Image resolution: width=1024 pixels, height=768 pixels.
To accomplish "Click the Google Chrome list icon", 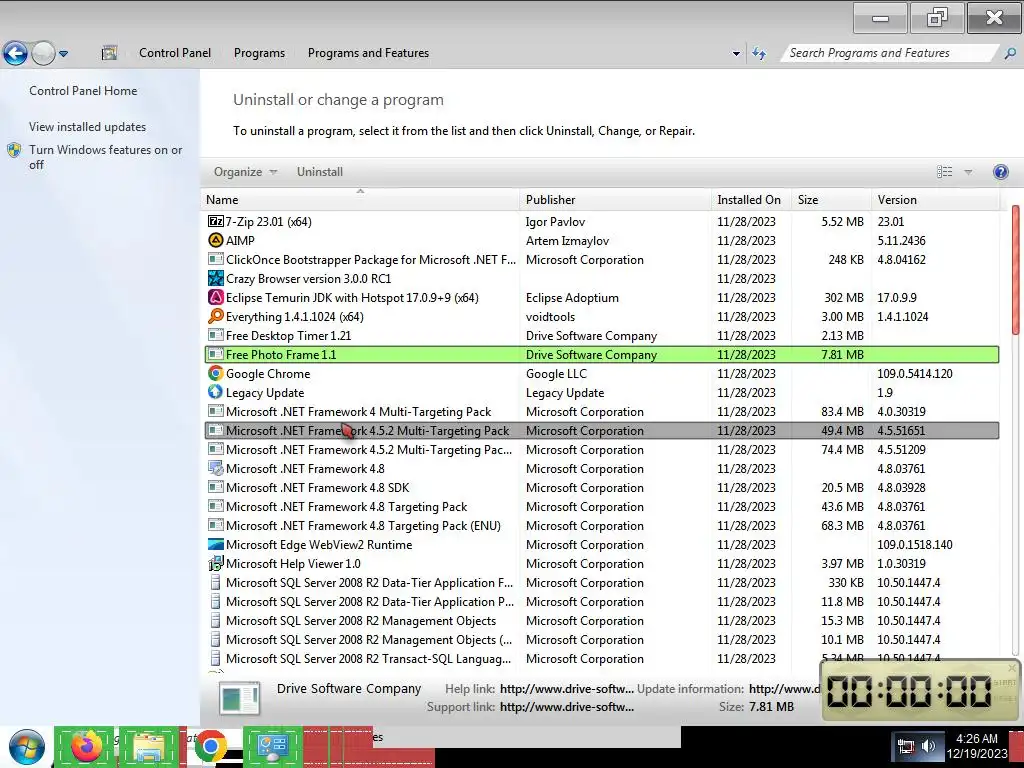I will click(x=216, y=374).
